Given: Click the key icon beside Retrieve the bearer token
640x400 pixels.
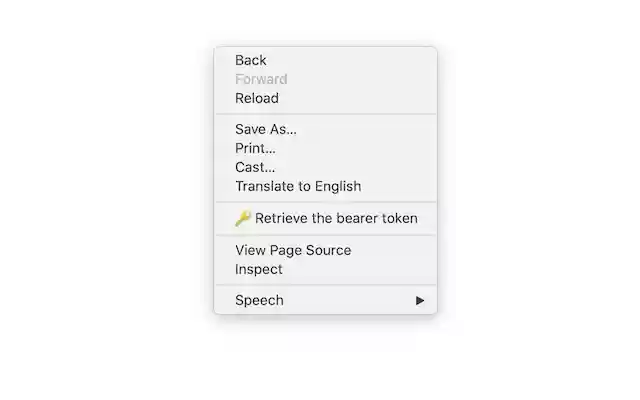Looking at the screenshot, I should 243,218.
